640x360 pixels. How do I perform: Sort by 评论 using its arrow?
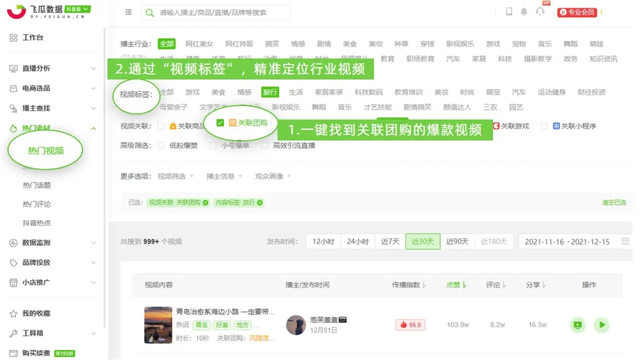[x=504, y=284]
